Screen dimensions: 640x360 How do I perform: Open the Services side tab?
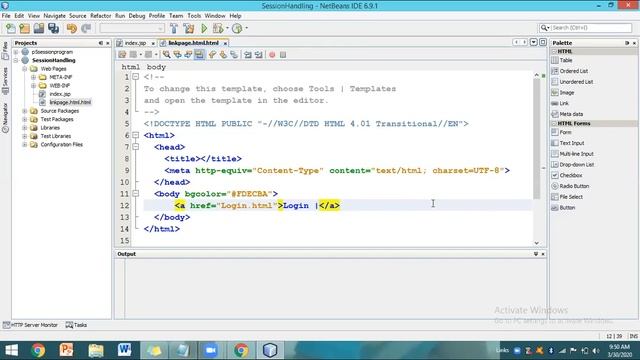pyautogui.click(x=5, y=81)
